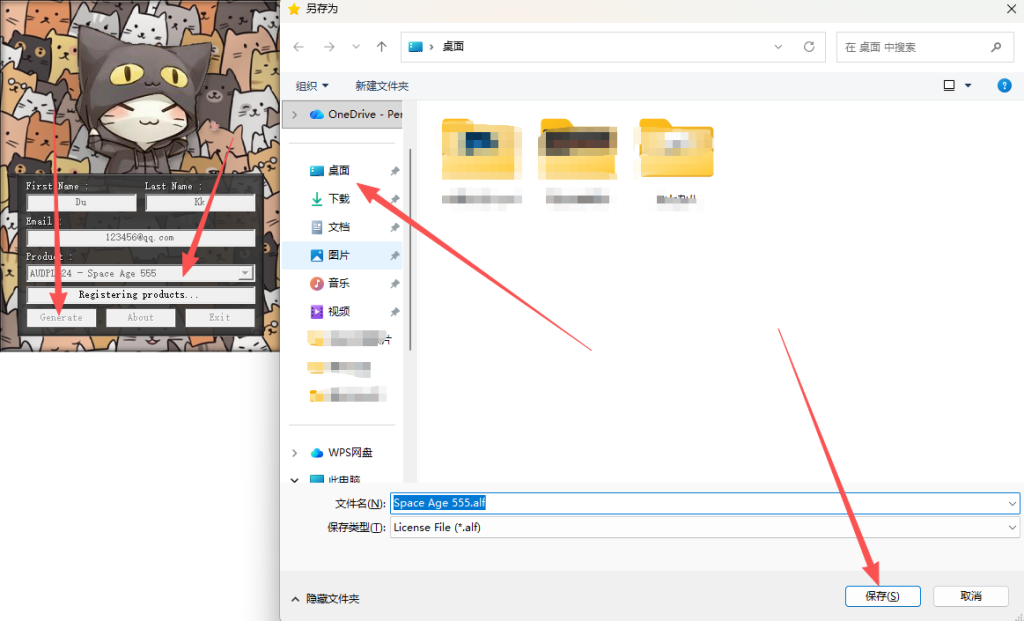Open the recent locations chevron beside Forward
The width and height of the screenshot is (1024, 621).
click(356, 46)
